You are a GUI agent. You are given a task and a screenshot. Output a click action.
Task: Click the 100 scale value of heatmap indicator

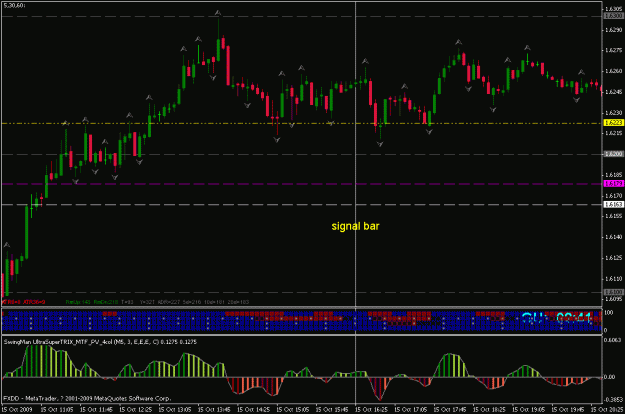[x=609, y=313]
